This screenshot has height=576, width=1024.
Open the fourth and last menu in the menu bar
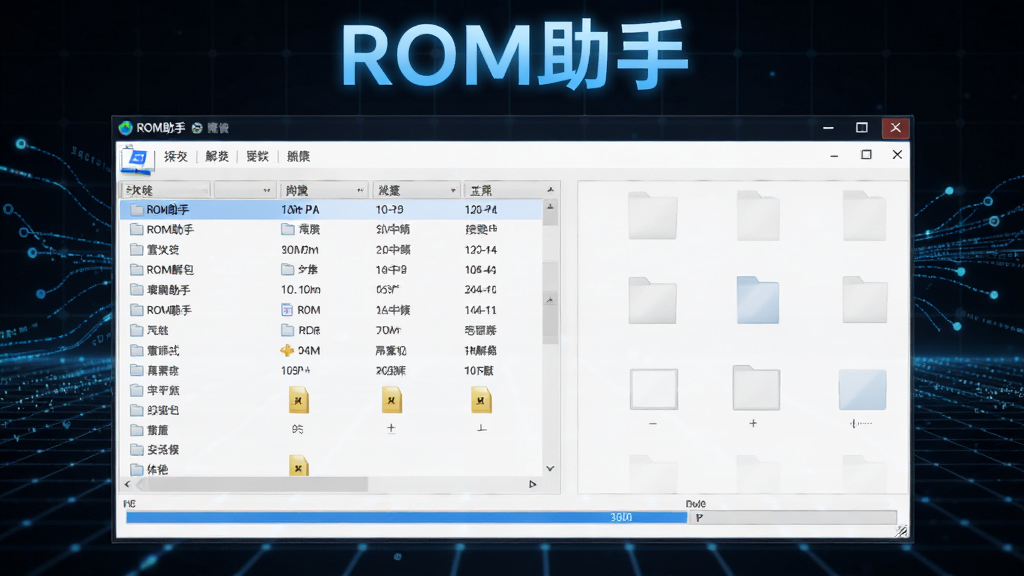(x=298, y=156)
